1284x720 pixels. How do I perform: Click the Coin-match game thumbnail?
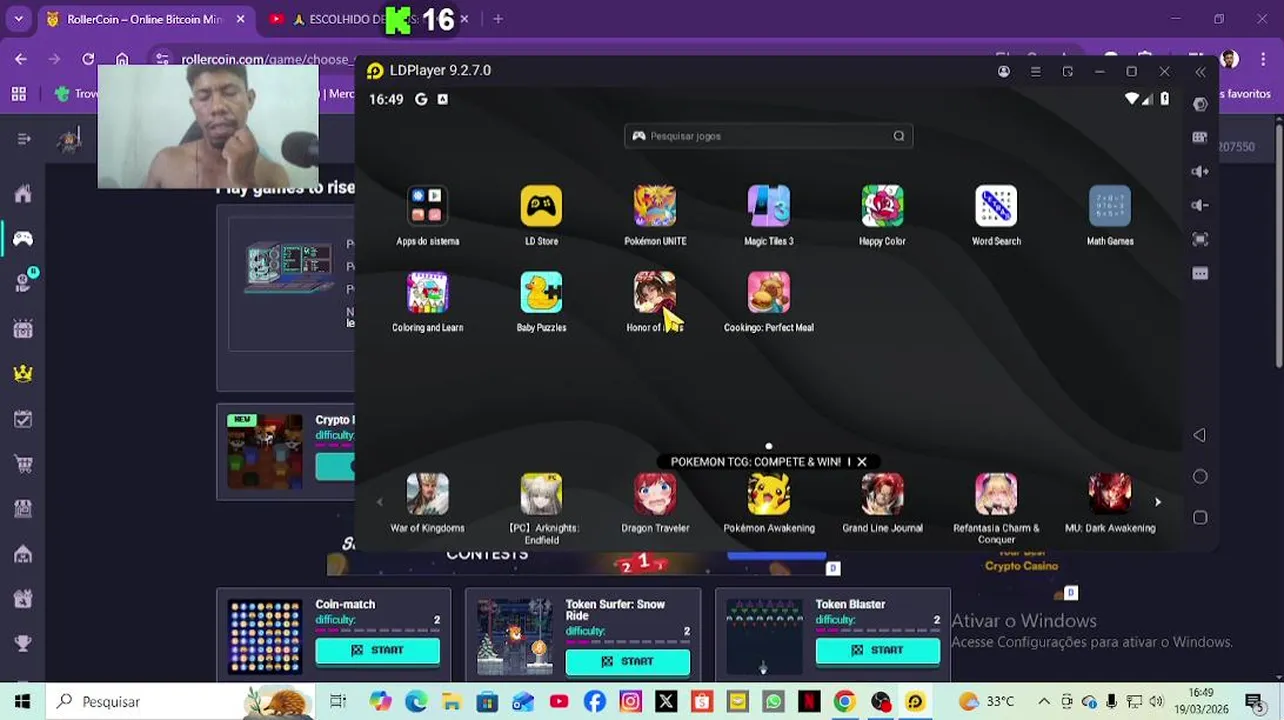(x=265, y=636)
